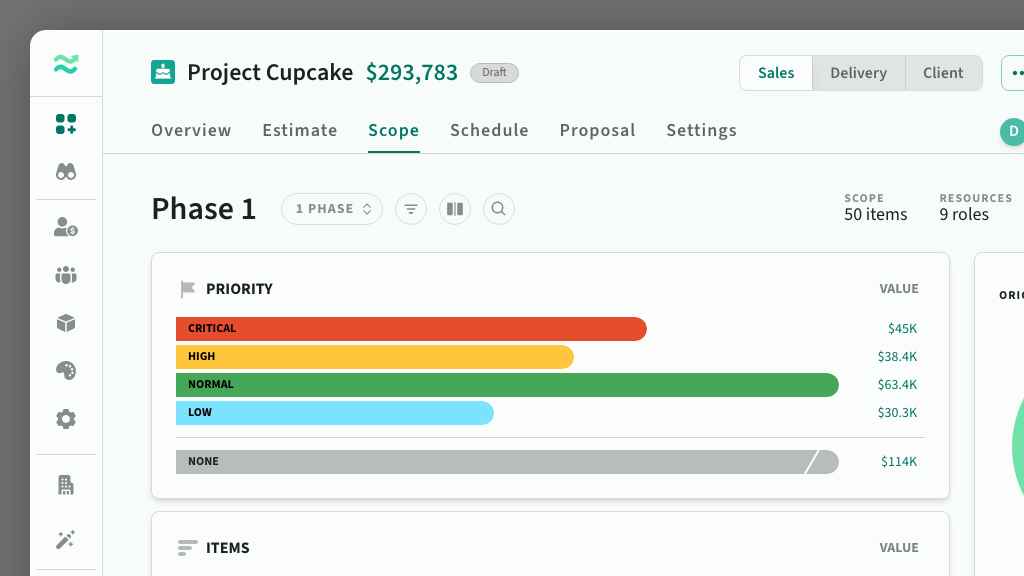This screenshot has width=1024, height=576.
Task: Click the paint palette icon
Action: [x=66, y=371]
